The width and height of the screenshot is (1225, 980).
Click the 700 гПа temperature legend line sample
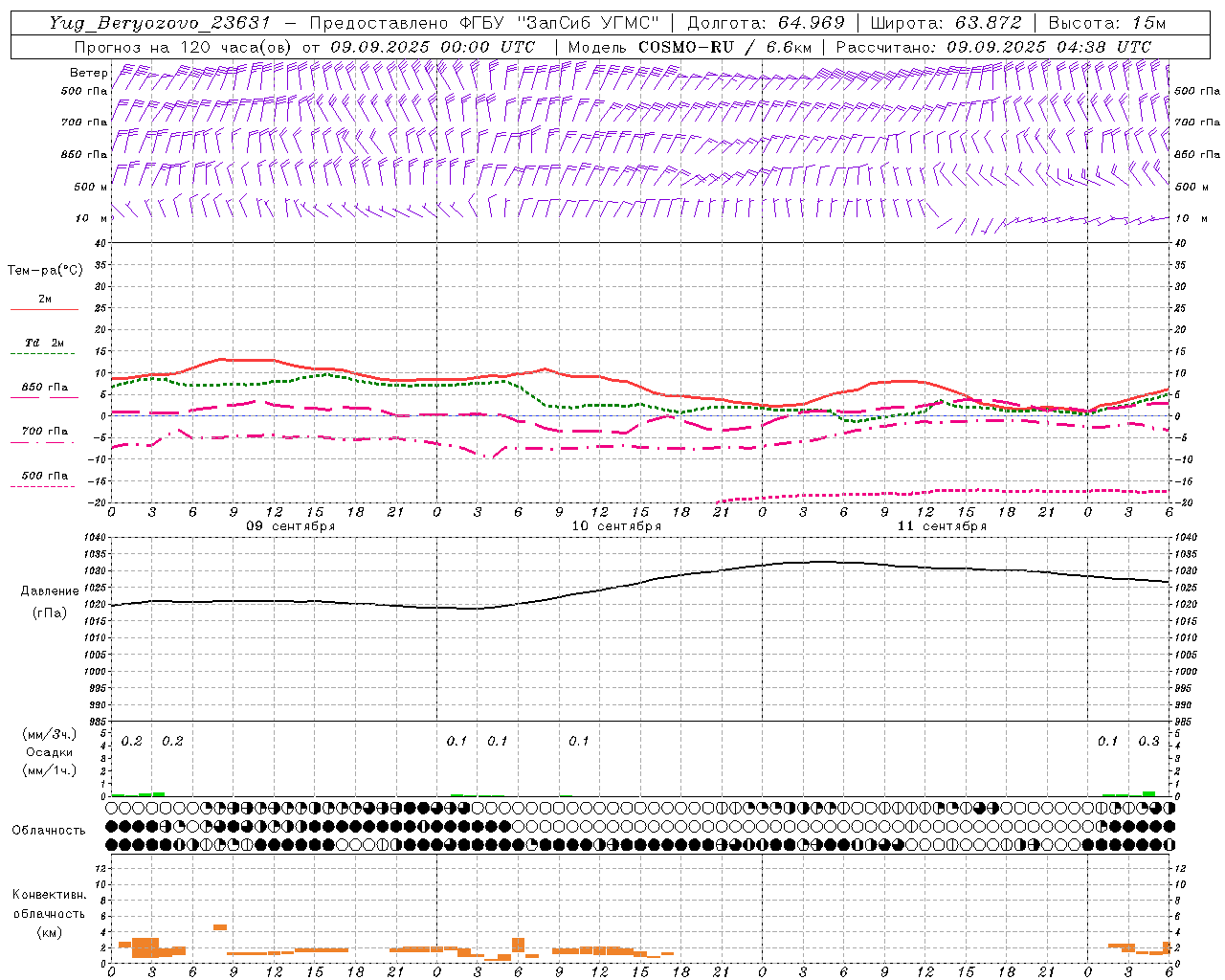(x=43, y=442)
